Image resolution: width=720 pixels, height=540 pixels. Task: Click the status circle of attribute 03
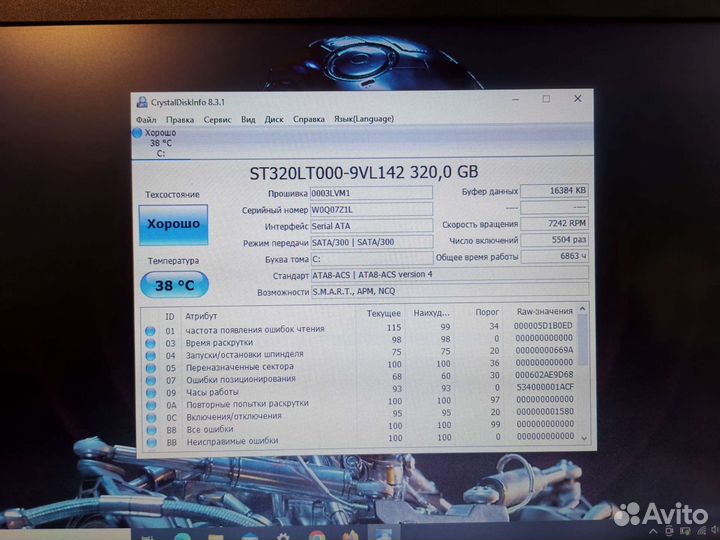150,343
